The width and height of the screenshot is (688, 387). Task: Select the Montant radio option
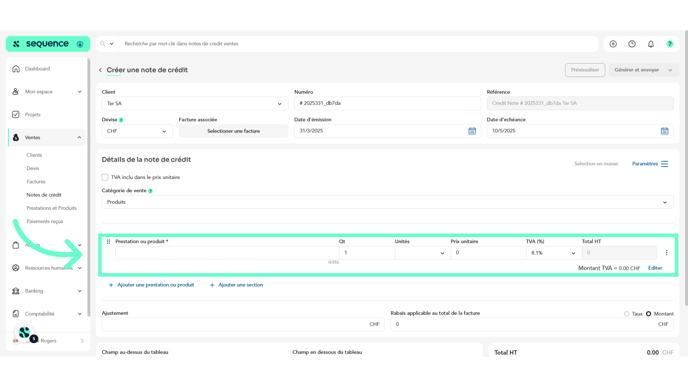point(649,314)
